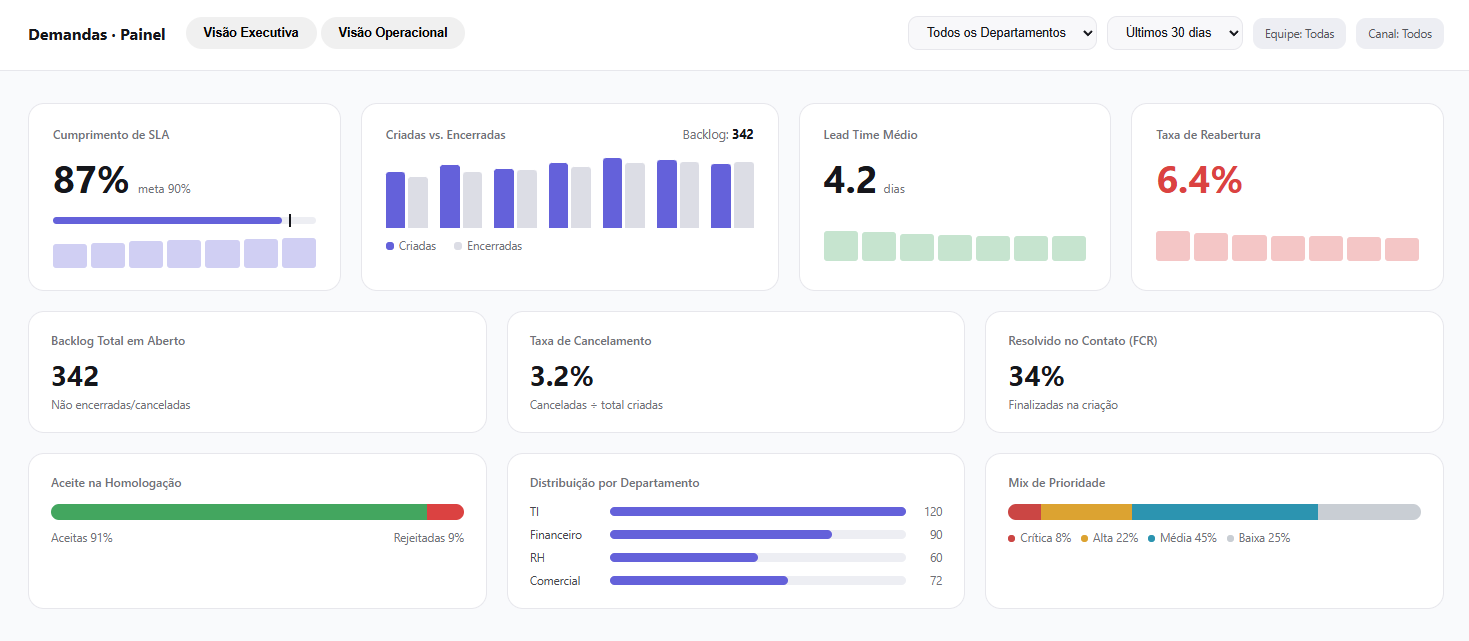Screen dimensions: 1469x641
Task: Click the Comercial value 72
Action: 936,581
